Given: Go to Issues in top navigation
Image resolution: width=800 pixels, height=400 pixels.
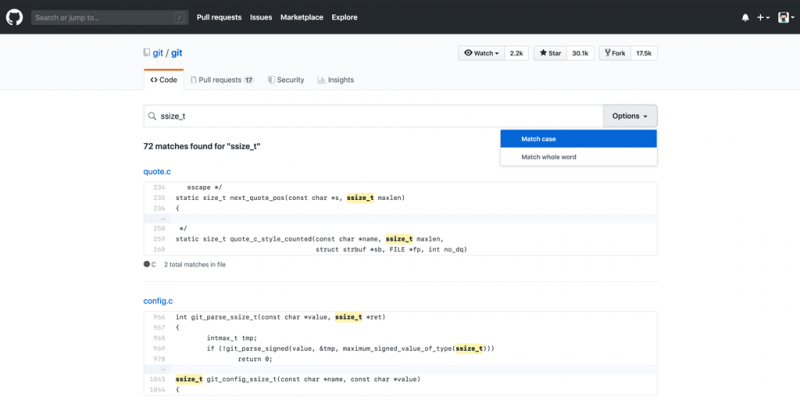Looking at the screenshot, I should [261, 17].
